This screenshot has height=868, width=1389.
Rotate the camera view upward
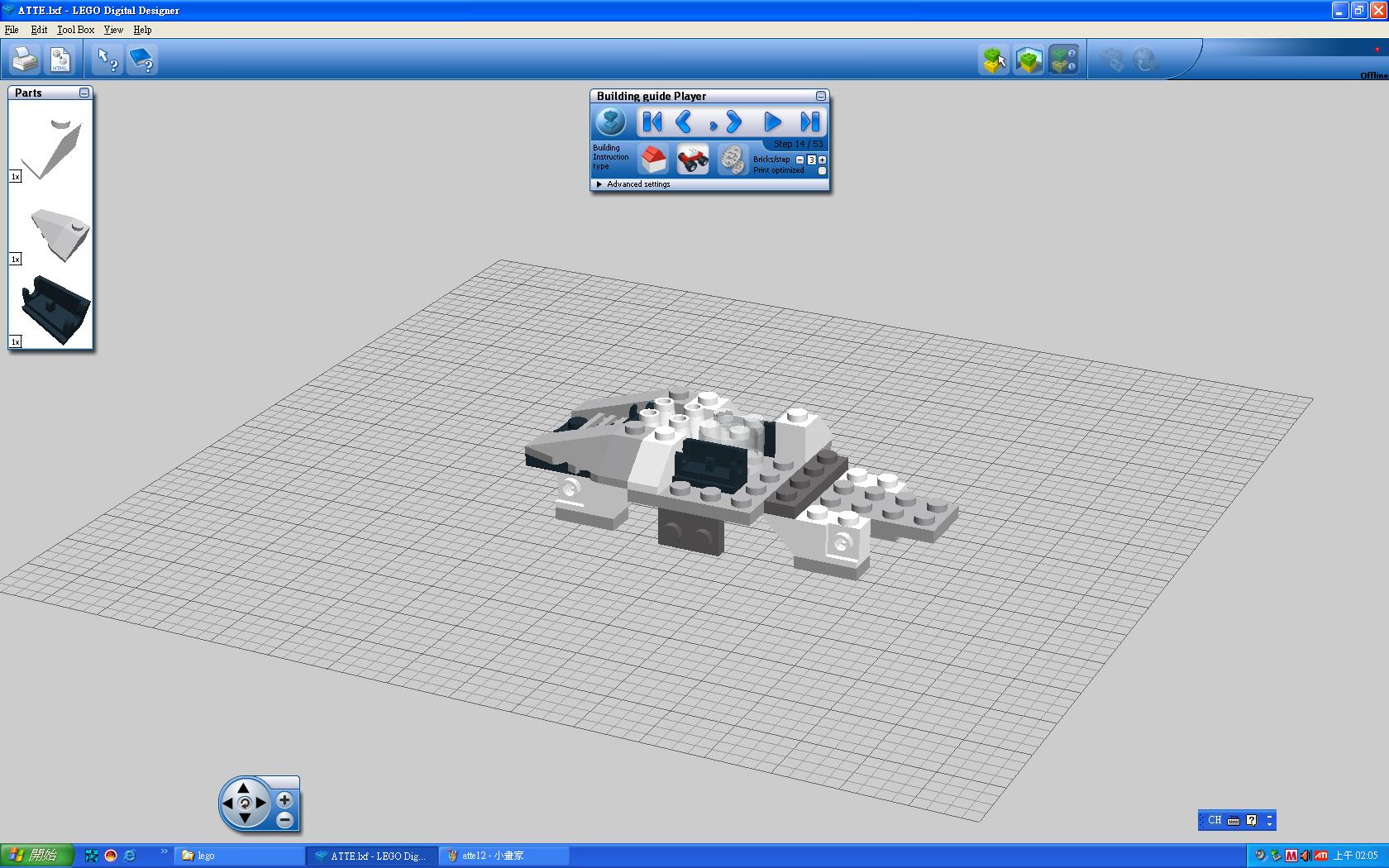(x=244, y=787)
